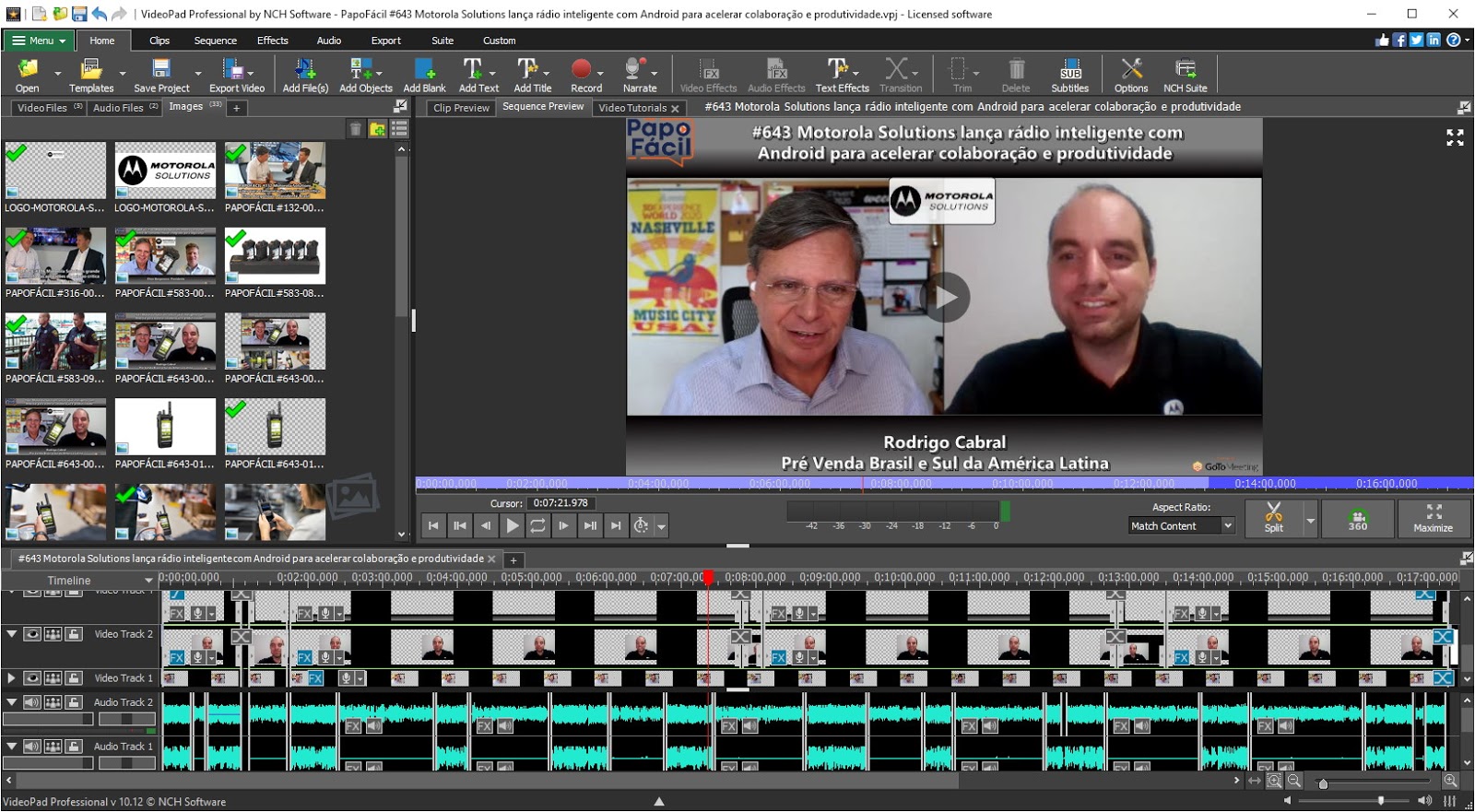Open the Audio Files bin tab
Viewport: 1475px width, 812px height.
point(125,108)
